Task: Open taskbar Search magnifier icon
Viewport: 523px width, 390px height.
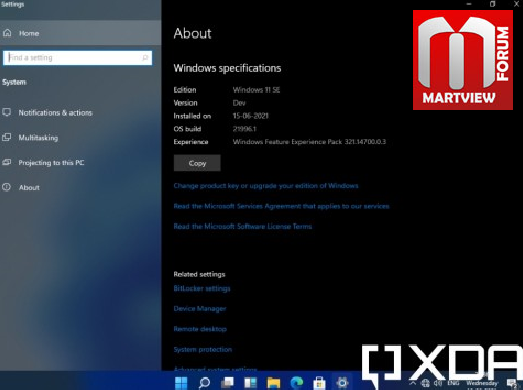Action: coord(204,383)
